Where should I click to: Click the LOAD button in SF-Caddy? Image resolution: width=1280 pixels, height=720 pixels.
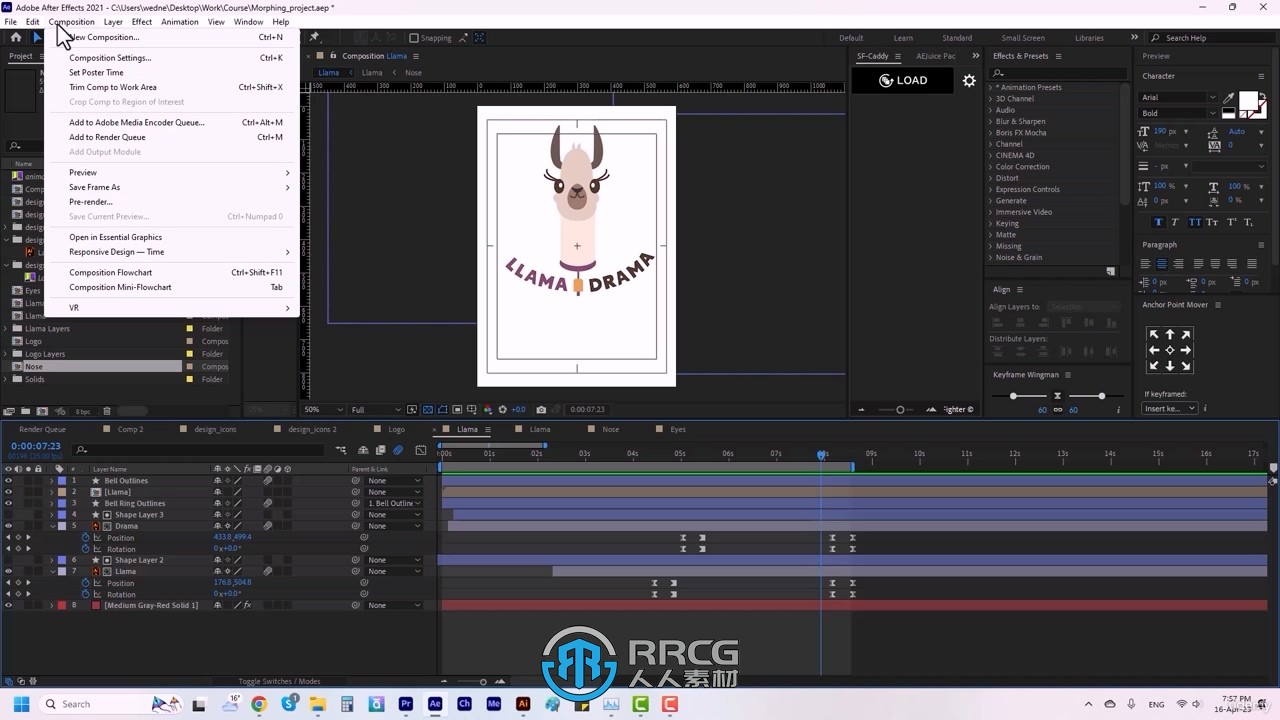[903, 81]
